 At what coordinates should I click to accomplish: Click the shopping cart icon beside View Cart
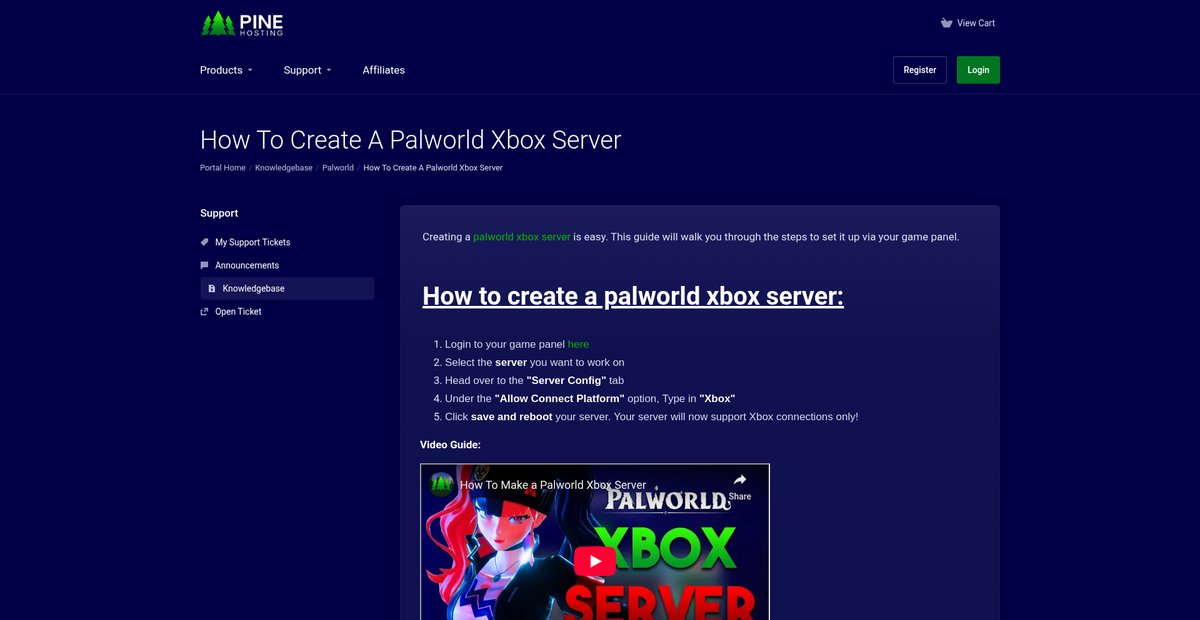pos(946,23)
